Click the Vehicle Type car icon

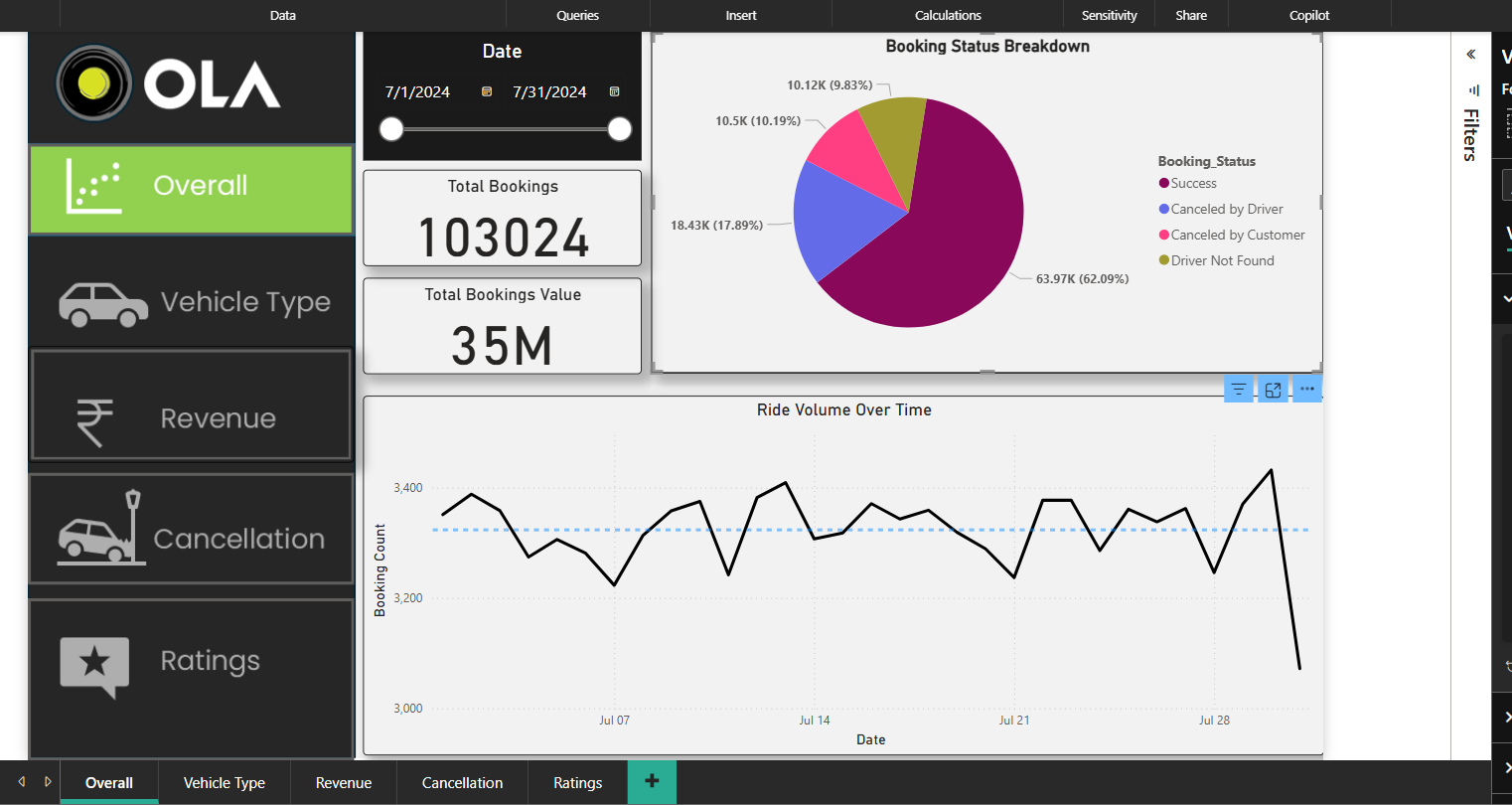click(x=103, y=304)
